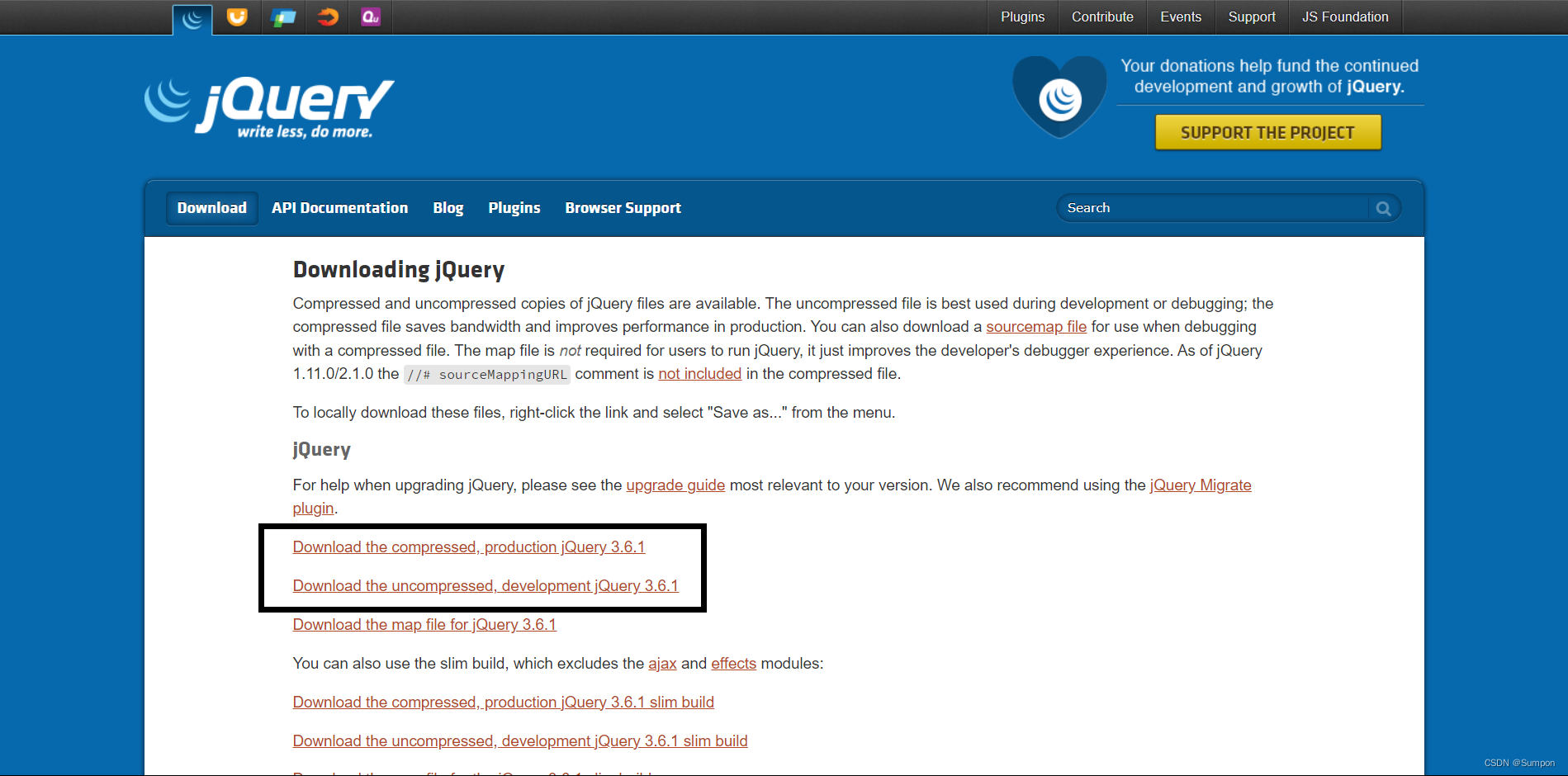This screenshot has width=1568, height=776.
Task: Open Plugins in the main navigation bar
Action: pyautogui.click(x=514, y=208)
